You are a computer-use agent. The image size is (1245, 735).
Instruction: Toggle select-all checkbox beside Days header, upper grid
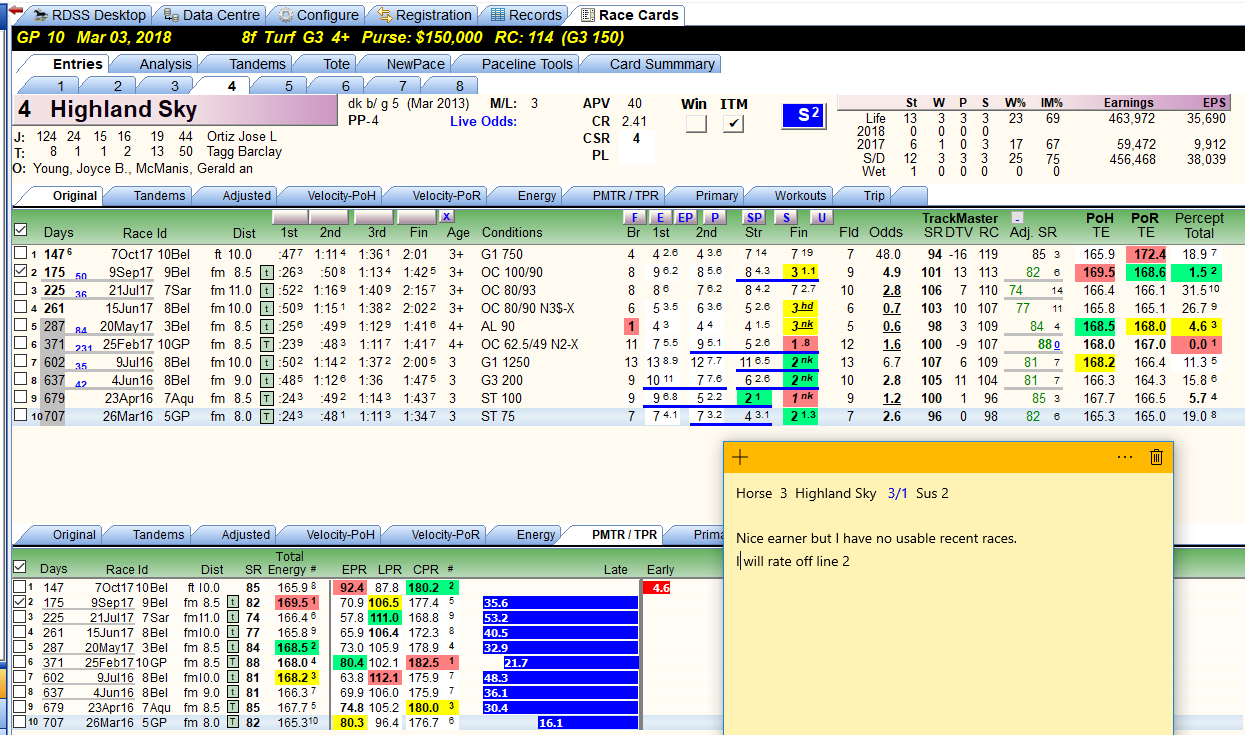(x=20, y=230)
